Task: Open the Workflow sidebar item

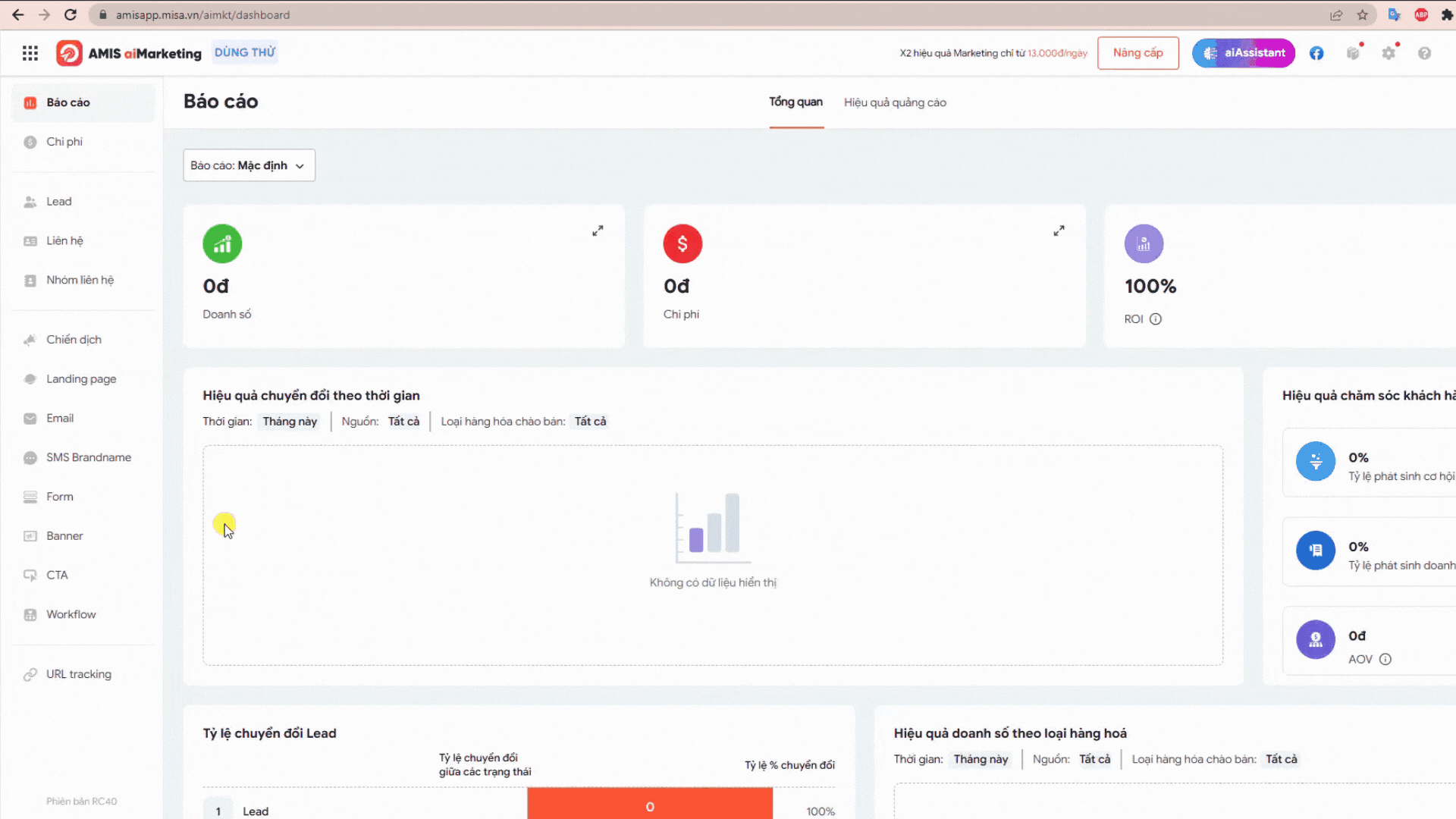Action: (83, 615)
